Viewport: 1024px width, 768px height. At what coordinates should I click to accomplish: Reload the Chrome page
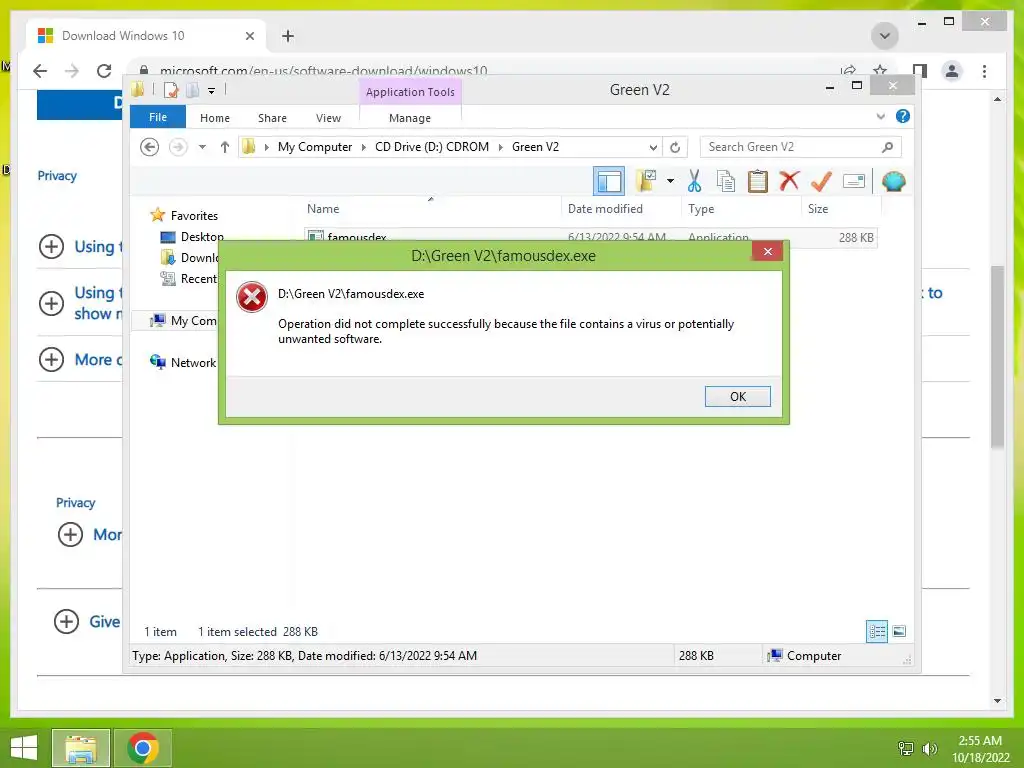click(x=103, y=71)
